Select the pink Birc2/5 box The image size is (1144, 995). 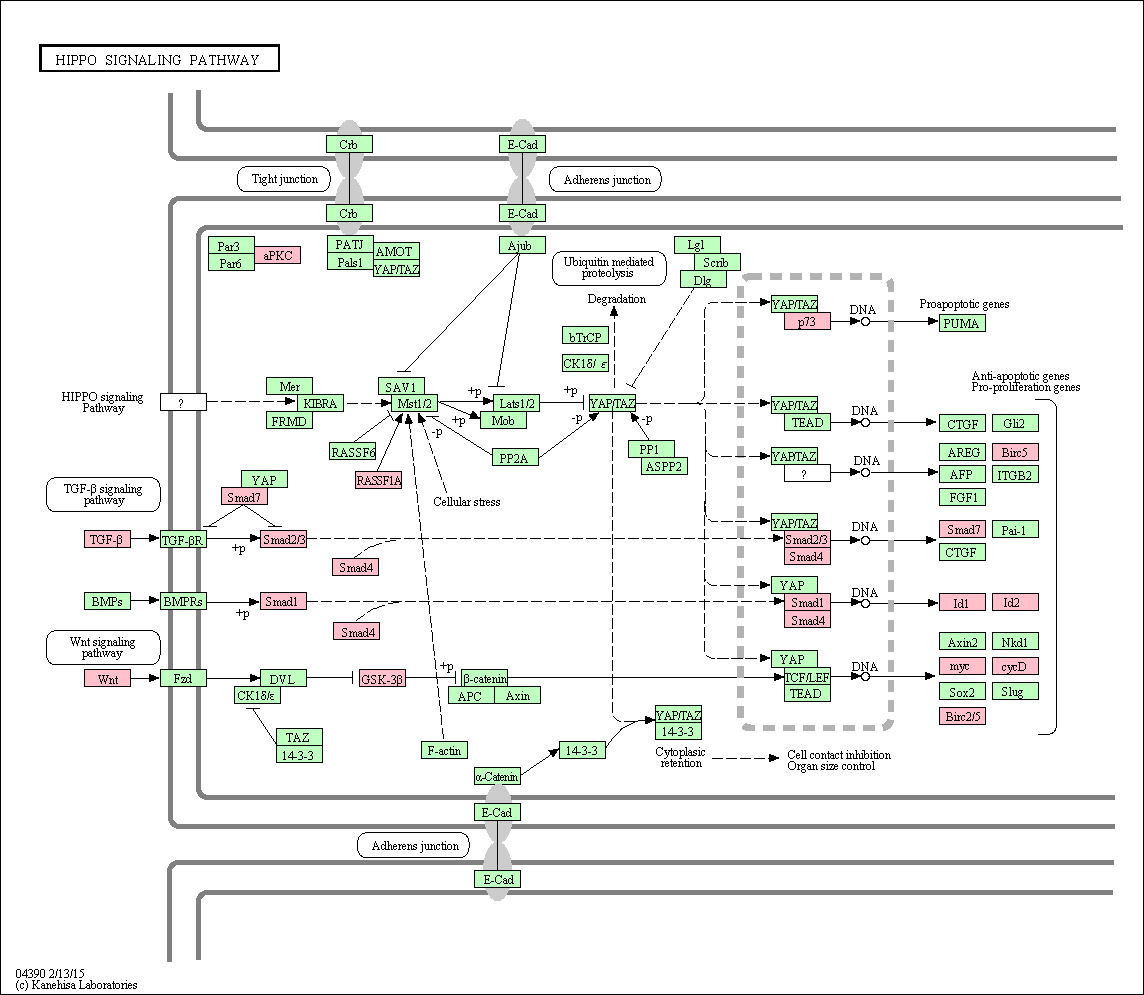click(962, 716)
